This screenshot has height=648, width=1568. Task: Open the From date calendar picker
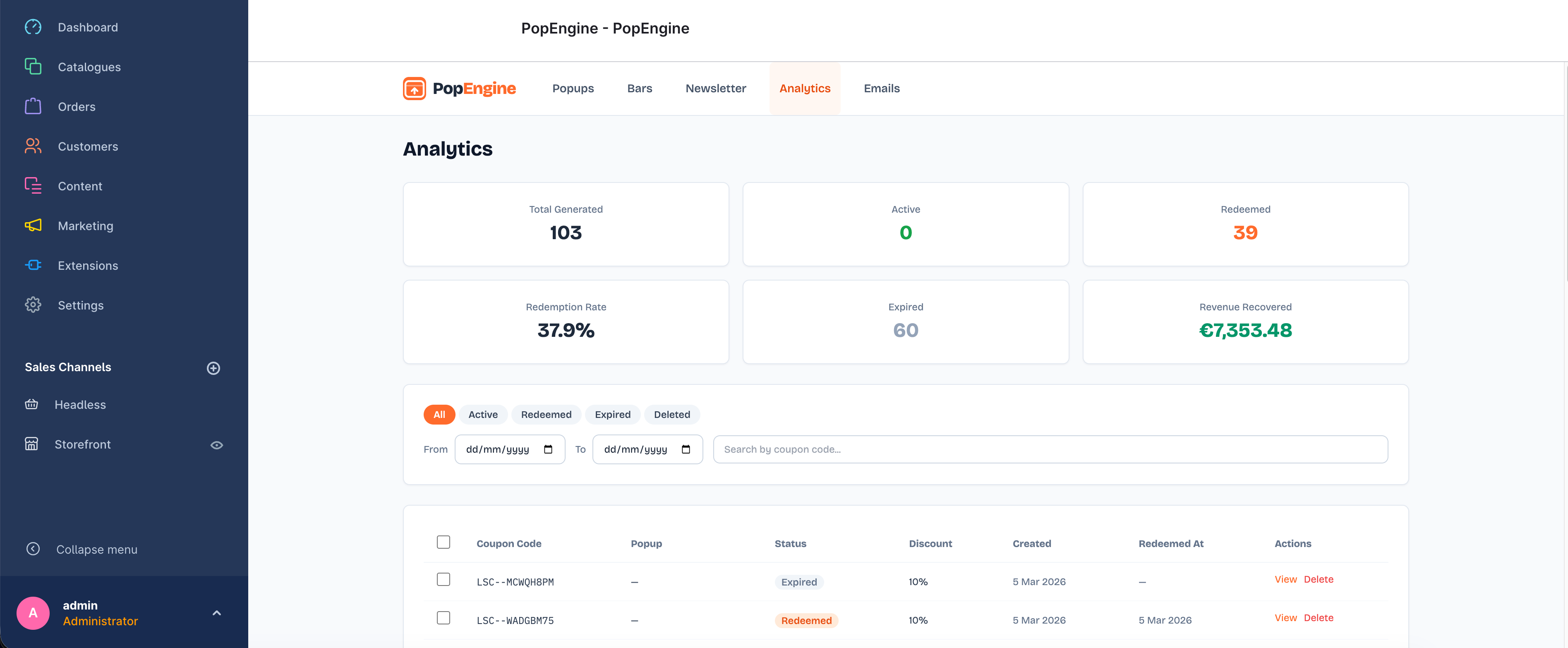point(548,449)
